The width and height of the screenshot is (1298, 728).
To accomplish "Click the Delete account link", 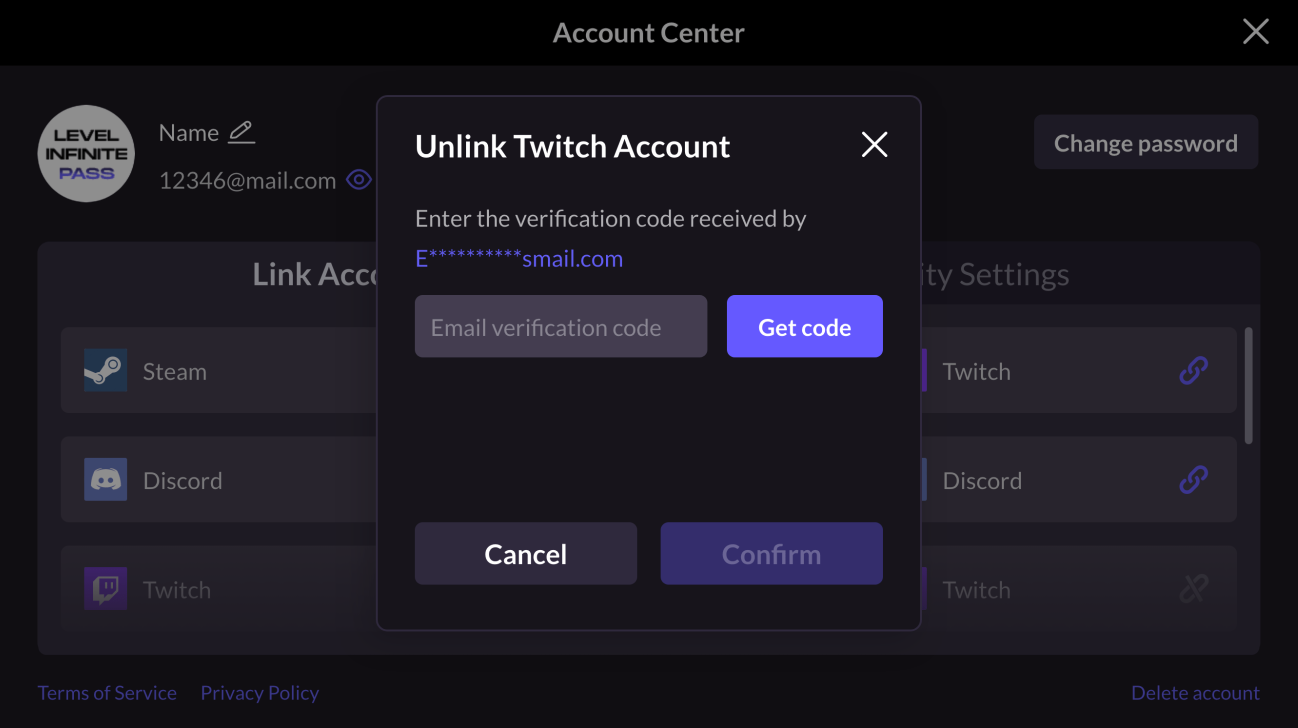I will pos(1195,693).
